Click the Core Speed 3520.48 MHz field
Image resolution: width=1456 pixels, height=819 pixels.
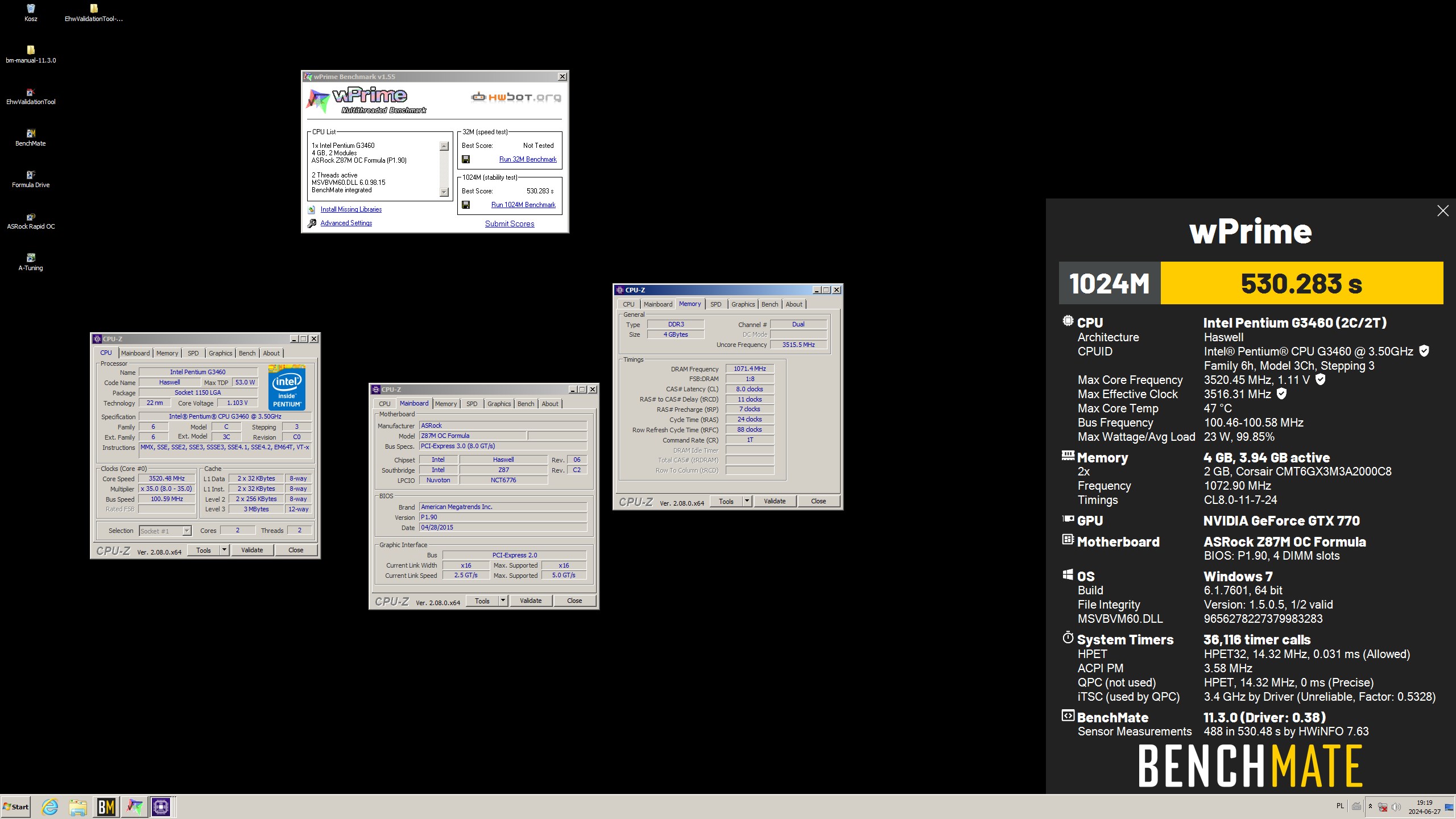(167, 478)
